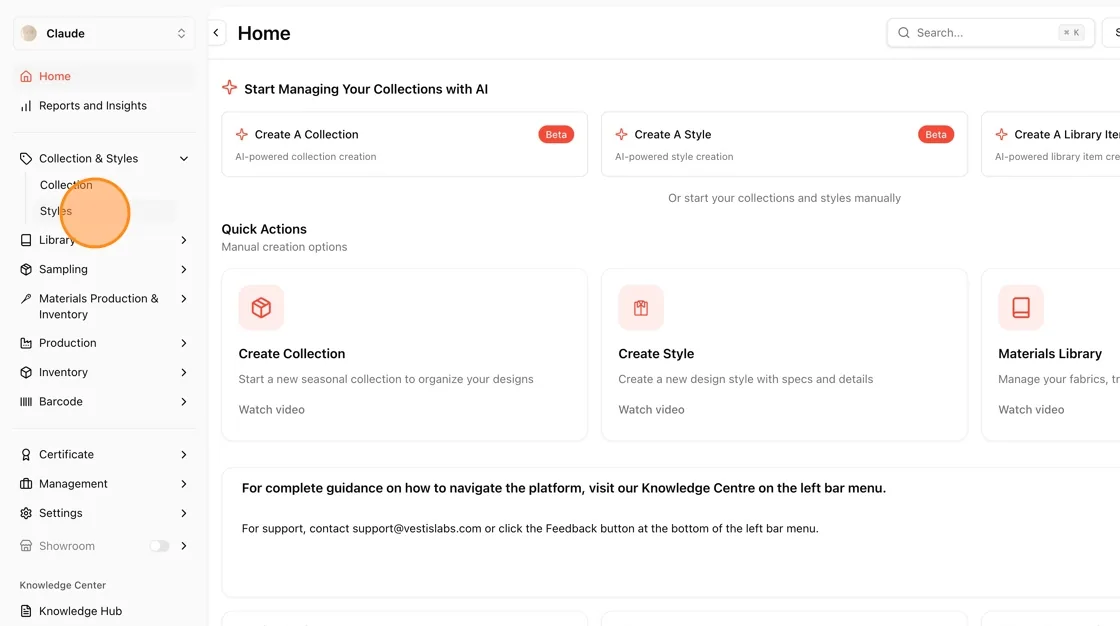1120x626 pixels.
Task: Expand the Showroom section chevron
Action: point(184,546)
